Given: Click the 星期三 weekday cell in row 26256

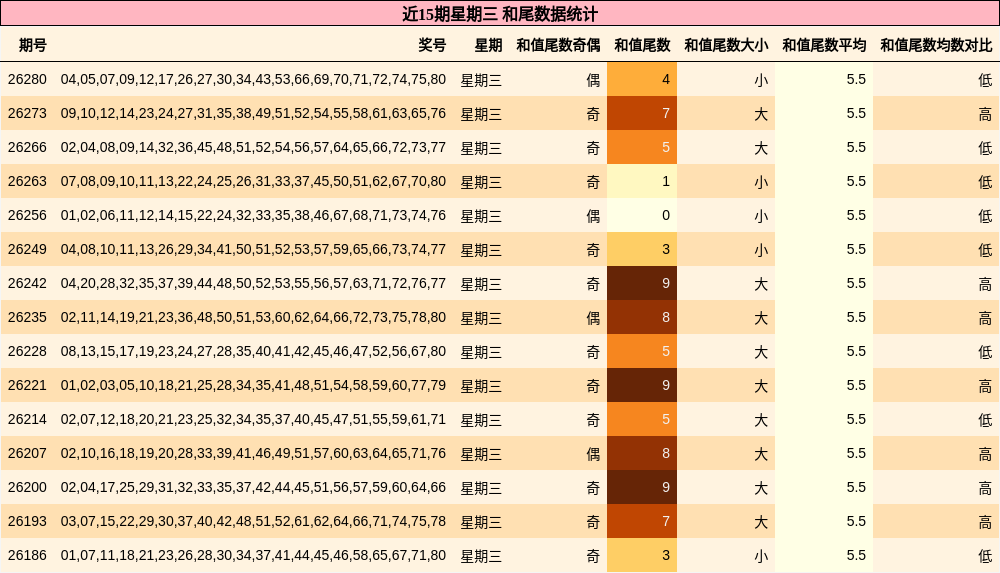Looking at the screenshot, I should tap(482, 216).
